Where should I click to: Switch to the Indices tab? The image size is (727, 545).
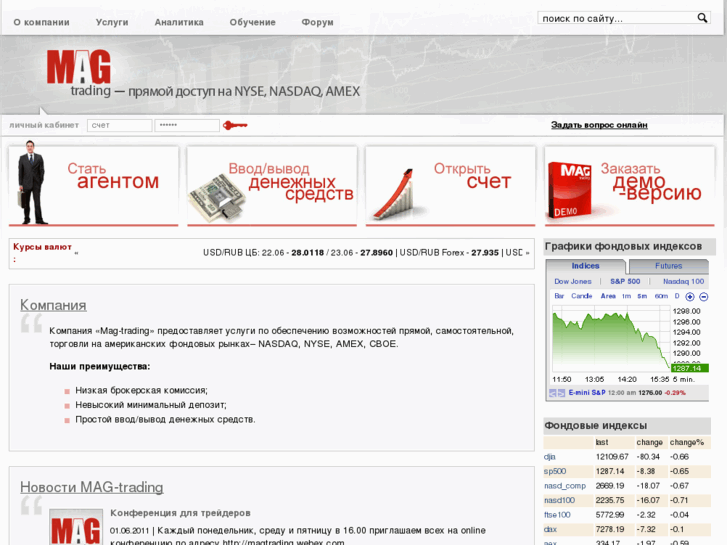click(x=586, y=266)
